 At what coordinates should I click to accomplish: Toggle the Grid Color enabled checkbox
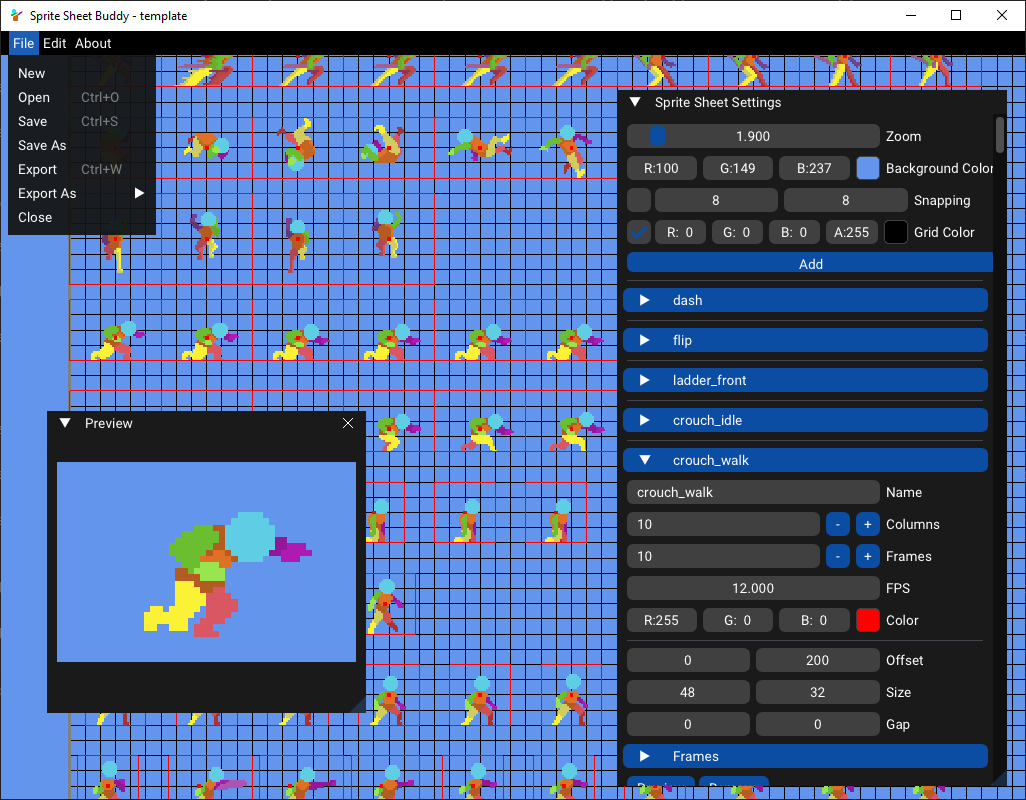pos(639,232)
